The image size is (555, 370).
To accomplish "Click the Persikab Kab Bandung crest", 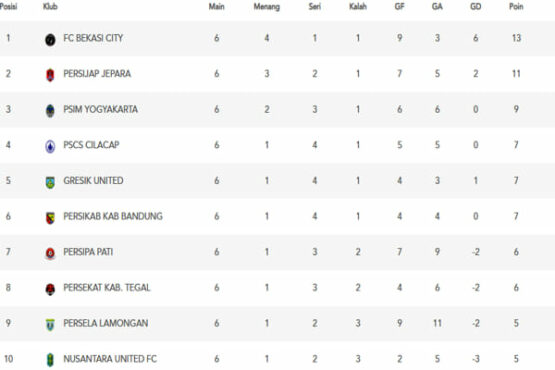I will pyautogui.click(x=50, y=218).
